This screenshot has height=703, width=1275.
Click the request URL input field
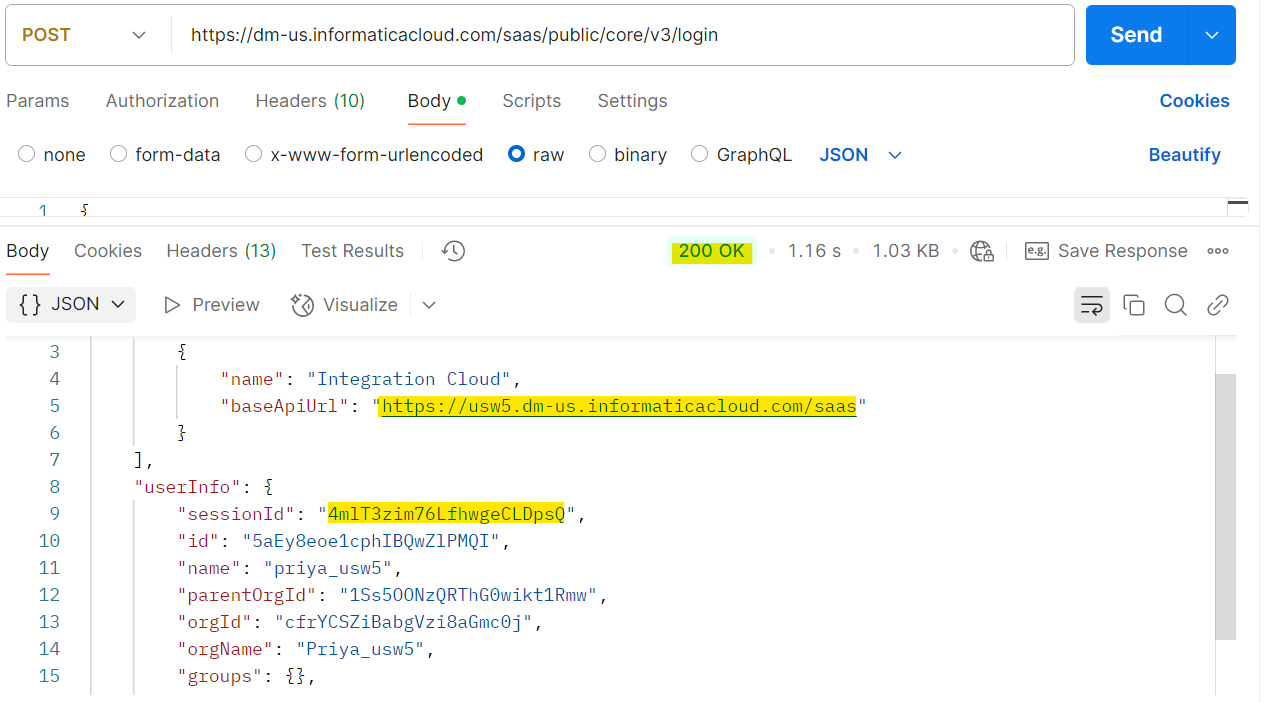[624, 35]
